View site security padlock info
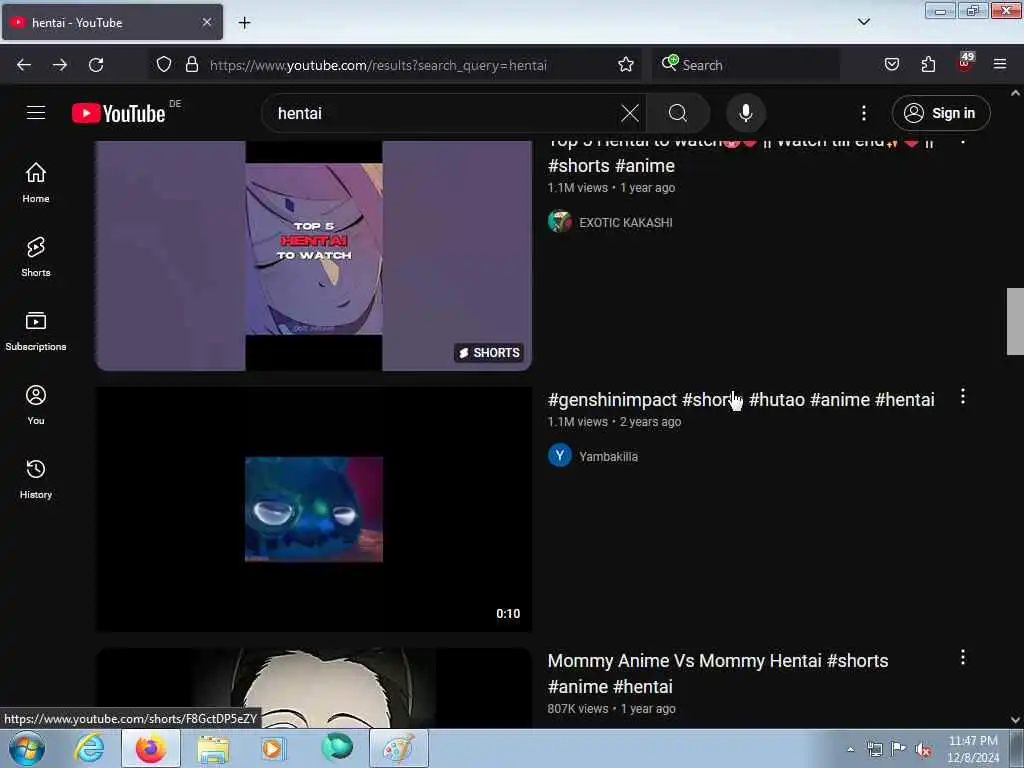1024x768 pixels. coord(191,64)
